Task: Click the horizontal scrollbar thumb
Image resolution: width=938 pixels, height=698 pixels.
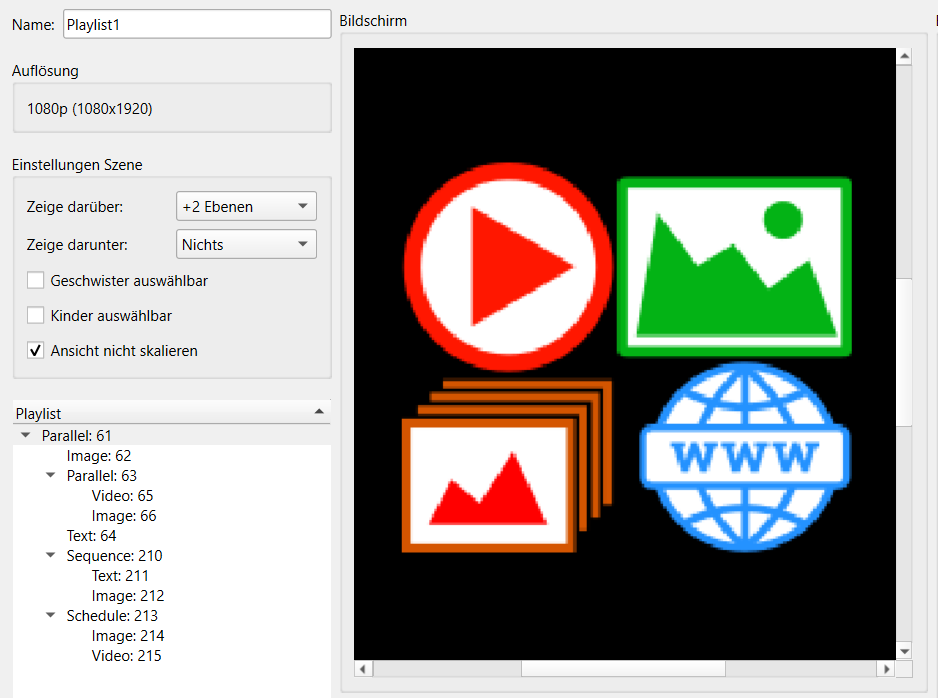Action: pyautogui.click(x=623, y=668)
